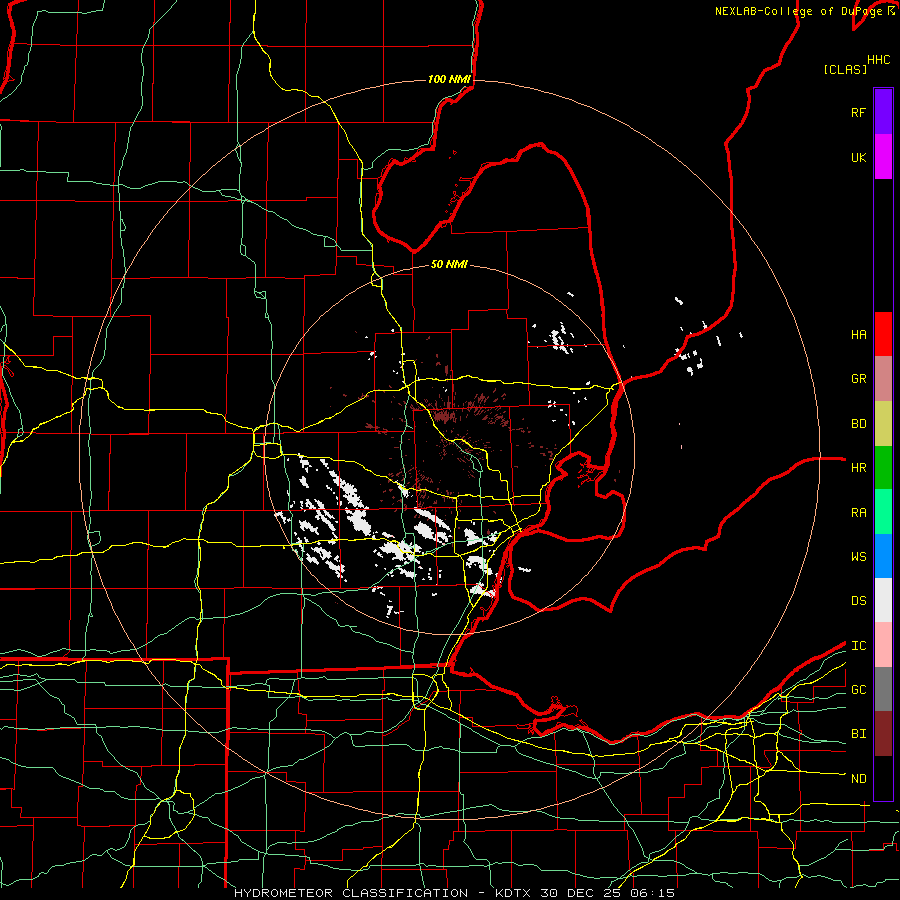The height and width of the screenshot is (900, 900).
Task: Click the WS legend label
Action: click(858, 556)
